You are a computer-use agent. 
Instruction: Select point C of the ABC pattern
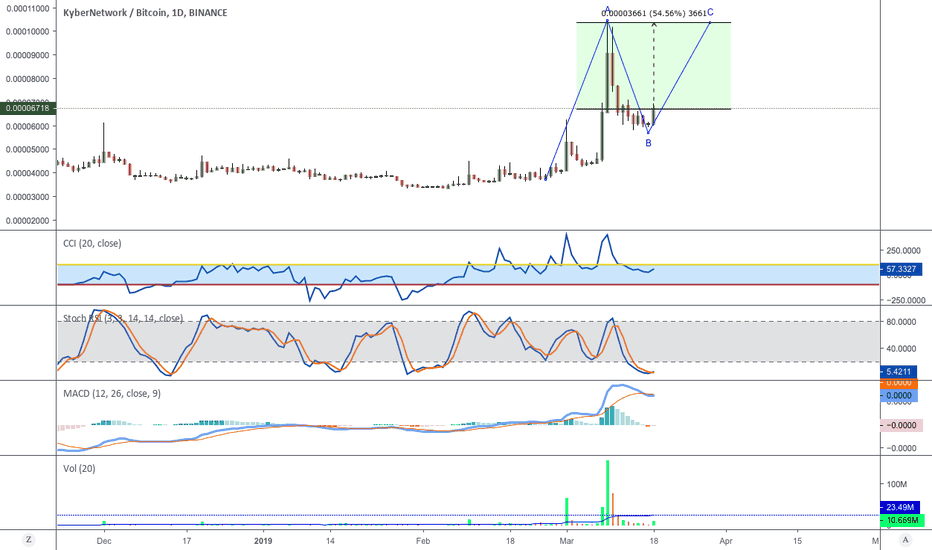(710, 12)
